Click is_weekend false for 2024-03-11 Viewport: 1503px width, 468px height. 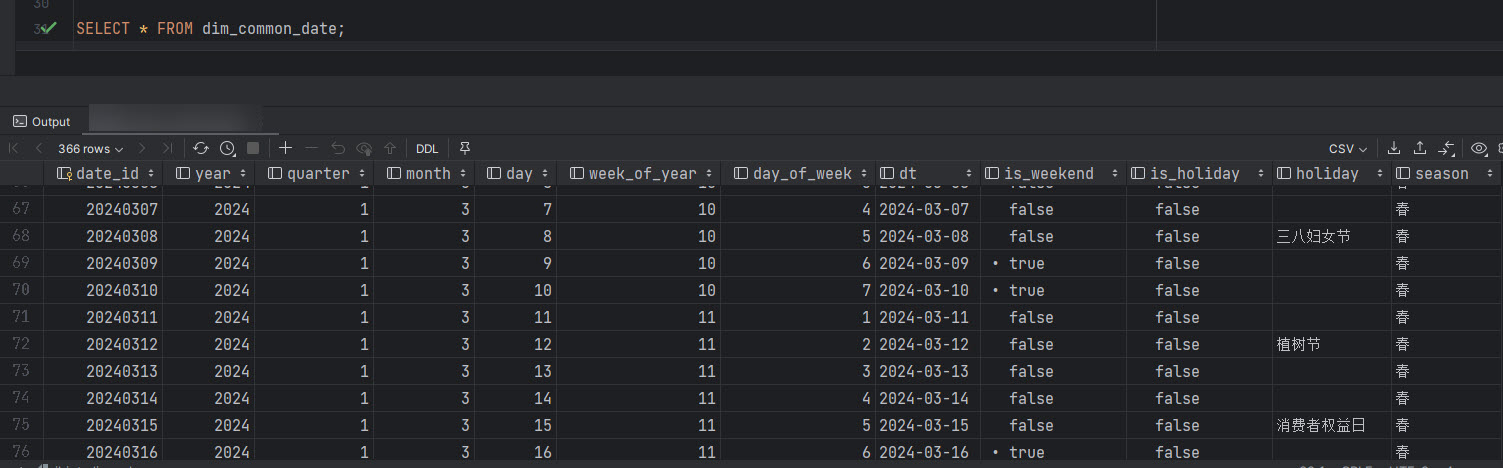click(1031, 317)
